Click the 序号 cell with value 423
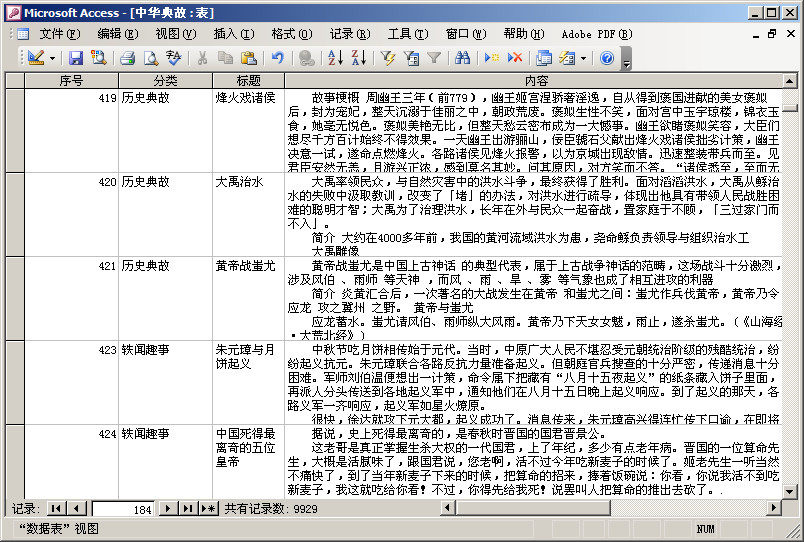Screen dimensions: 804x542 point(71,383)
